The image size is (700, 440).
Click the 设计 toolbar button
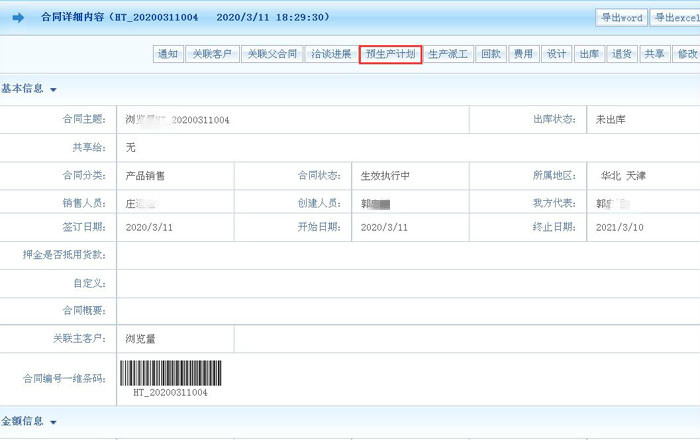[556, 54]
